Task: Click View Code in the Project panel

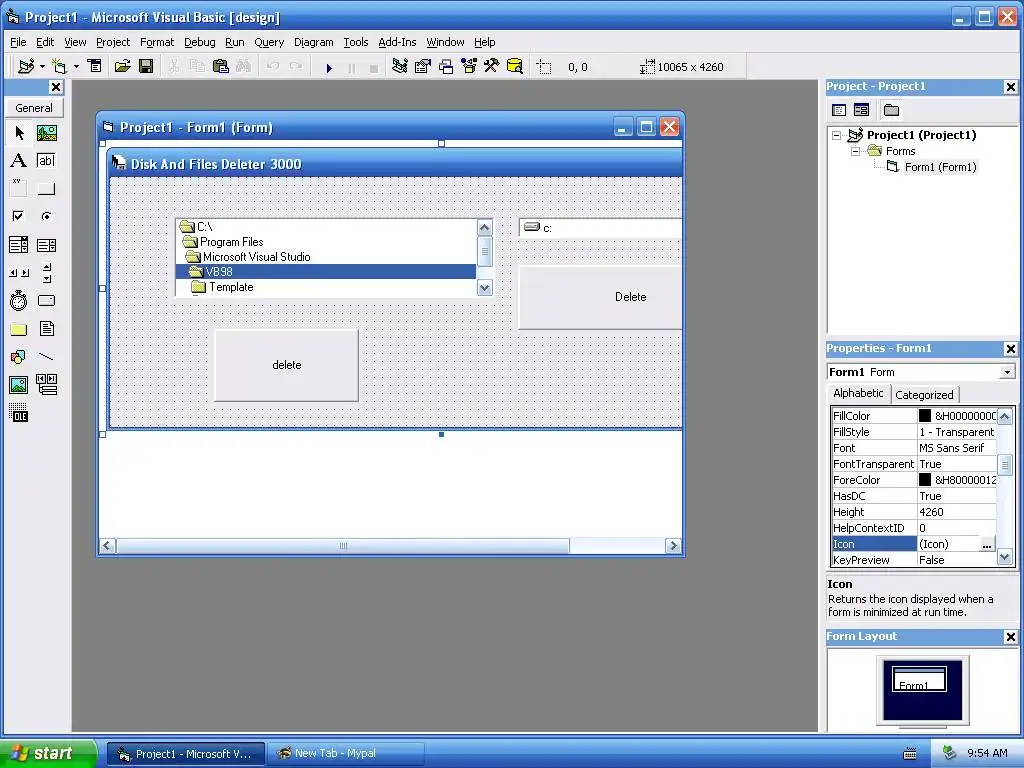Action: (x=839, y=110)
